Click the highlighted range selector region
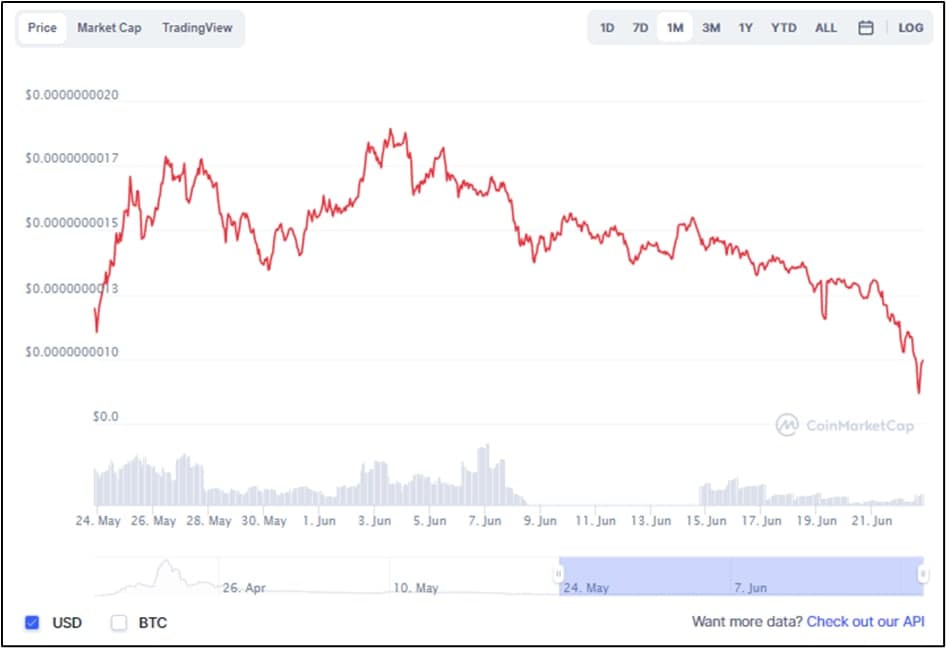Image resolution: width=946 pixels, height=648 pixels. 740,573
